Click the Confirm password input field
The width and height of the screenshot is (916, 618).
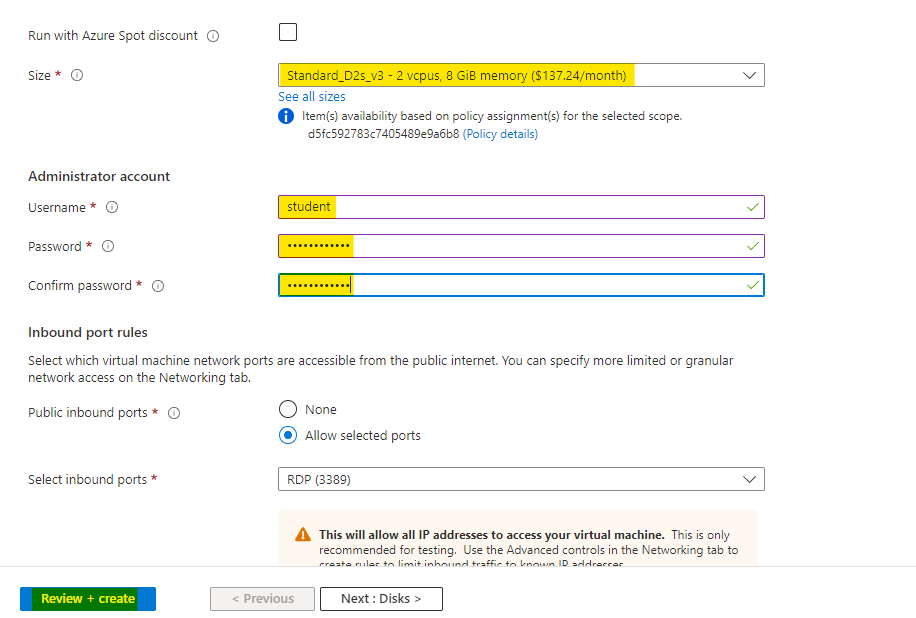coord(520,285)
